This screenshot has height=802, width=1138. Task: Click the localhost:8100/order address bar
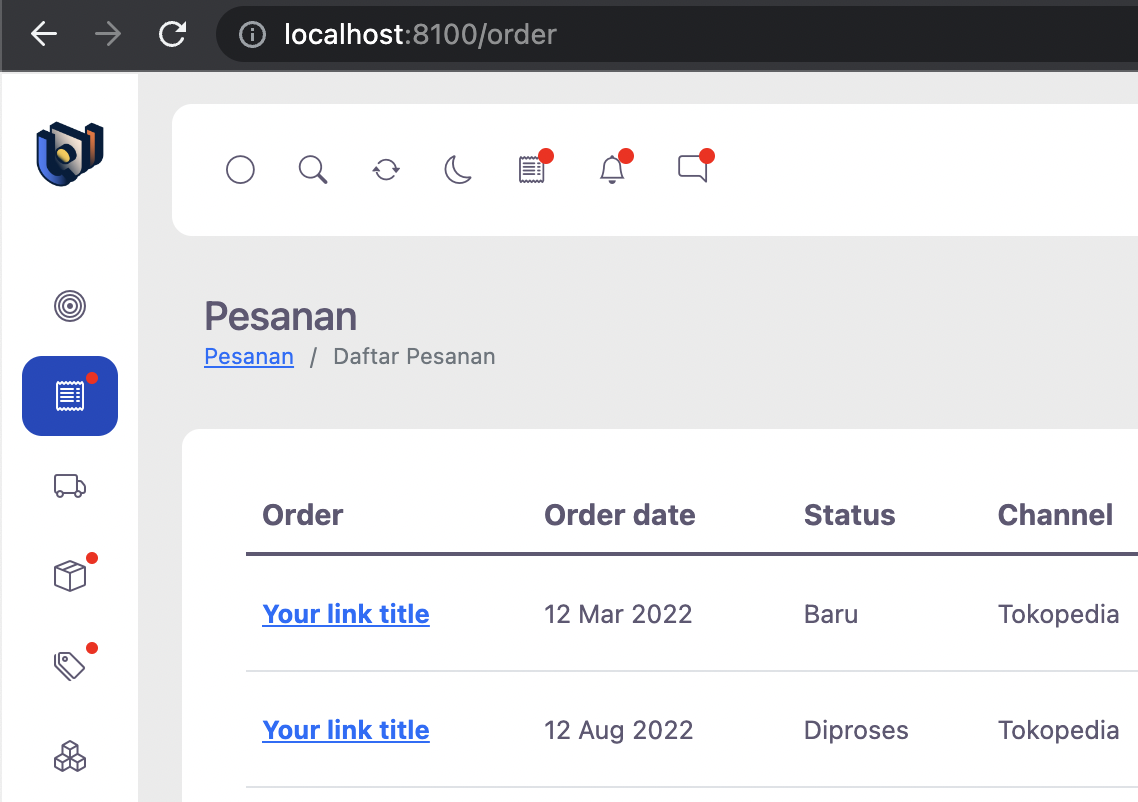(675, 34)
